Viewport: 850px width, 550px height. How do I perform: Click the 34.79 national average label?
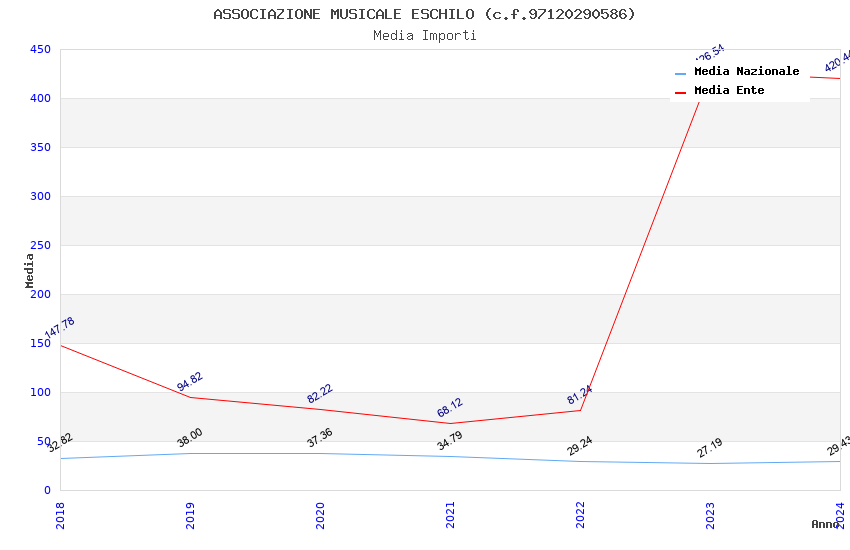coord(450,440)
